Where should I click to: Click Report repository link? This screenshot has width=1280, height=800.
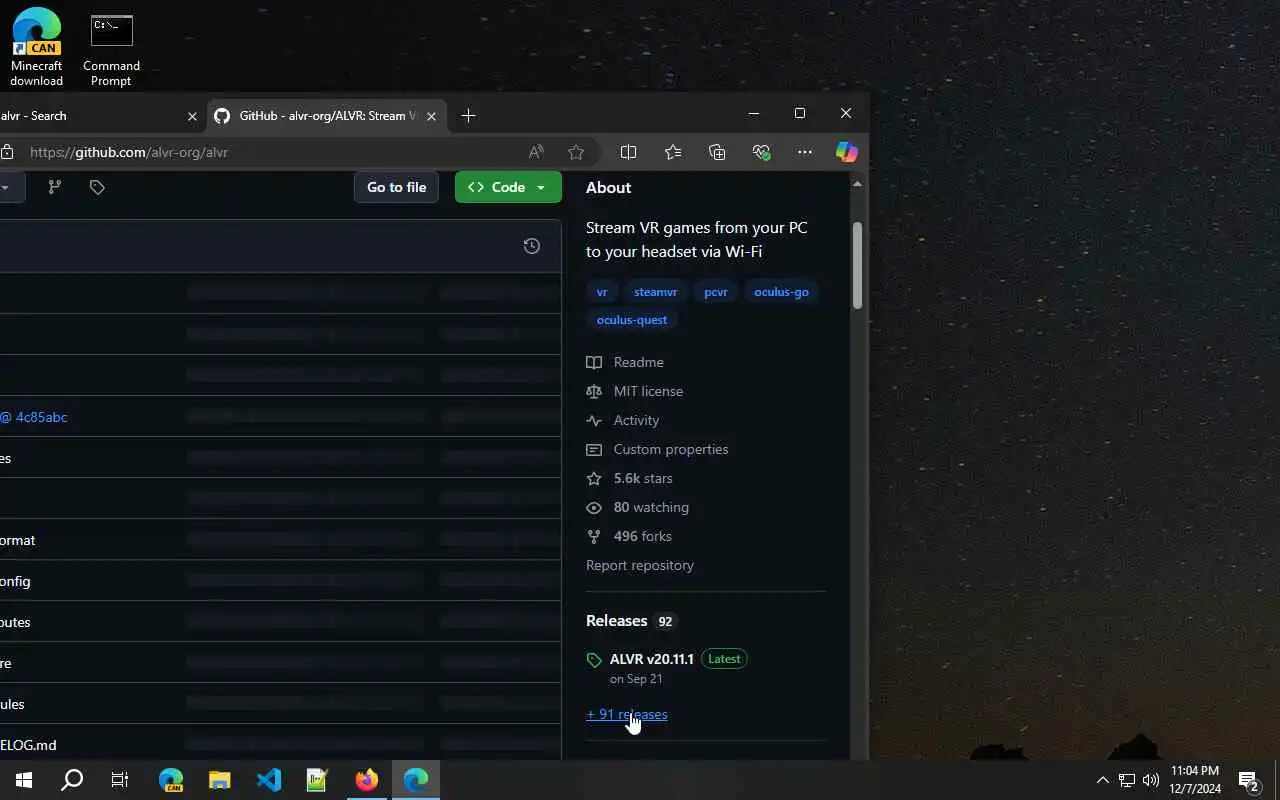640,565
